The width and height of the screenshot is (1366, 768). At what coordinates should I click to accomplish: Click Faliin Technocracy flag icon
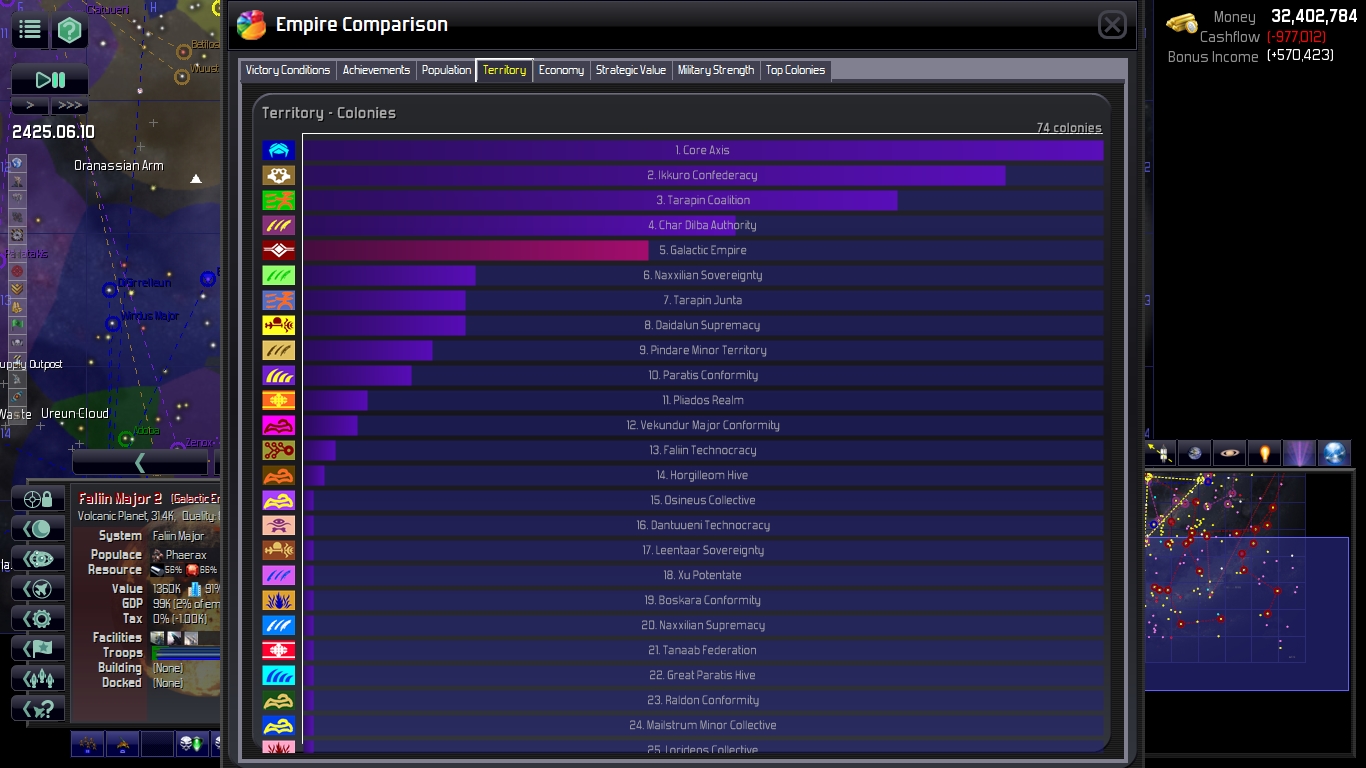(x=279, y=450)
